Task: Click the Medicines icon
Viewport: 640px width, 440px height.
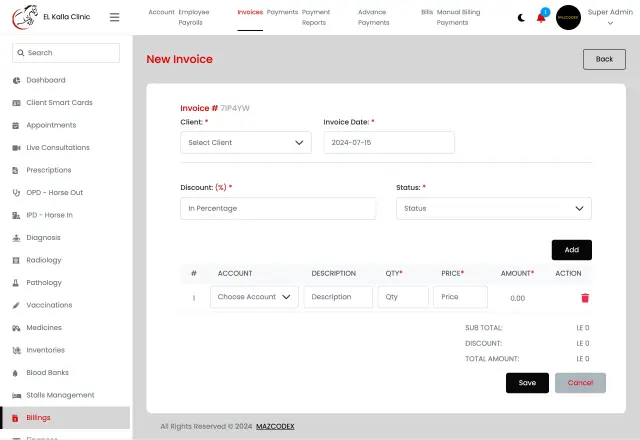Action: [16, 328]
